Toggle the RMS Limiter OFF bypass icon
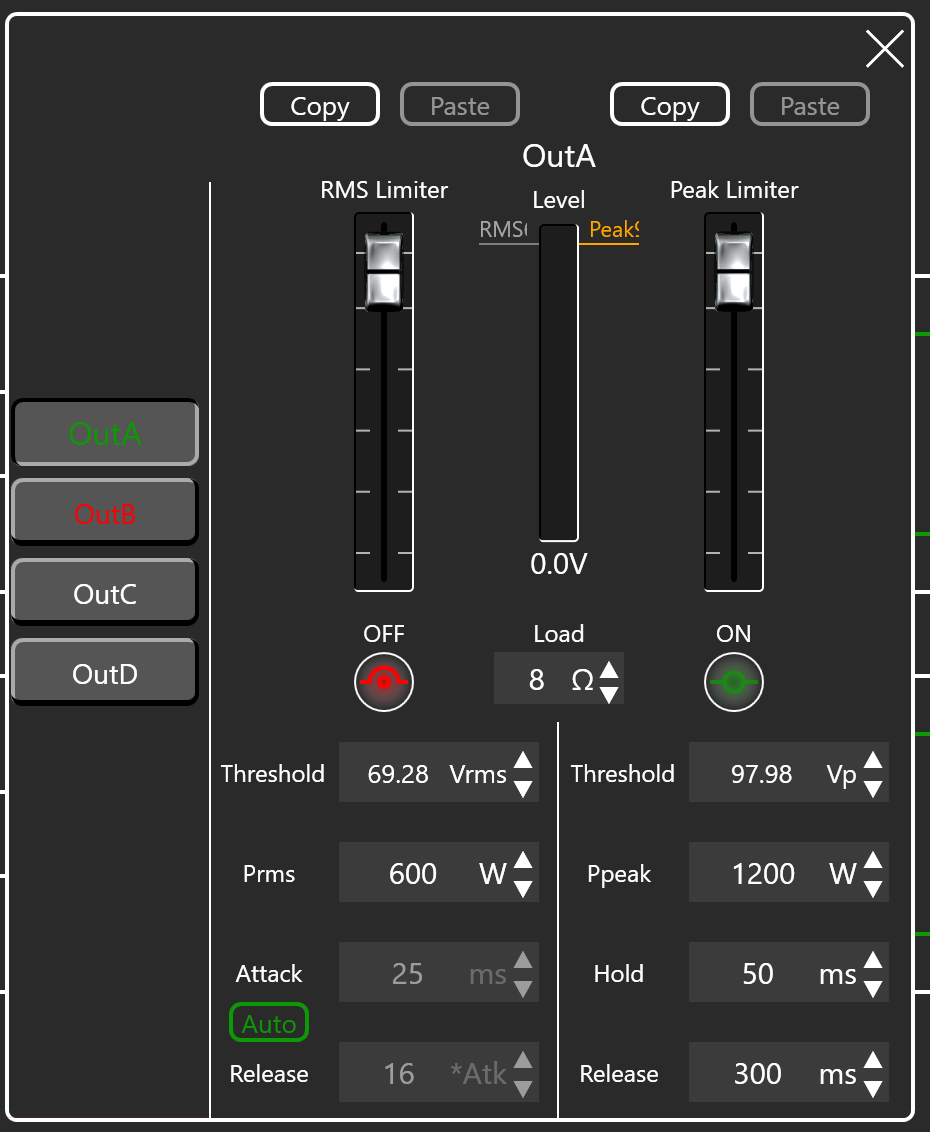 pyautogui.click(x=384, y=682)
